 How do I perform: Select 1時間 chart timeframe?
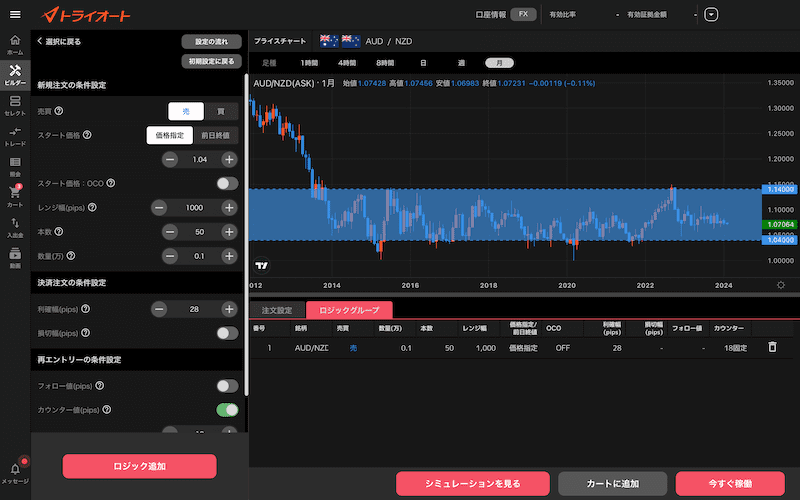tap(309, 63)
